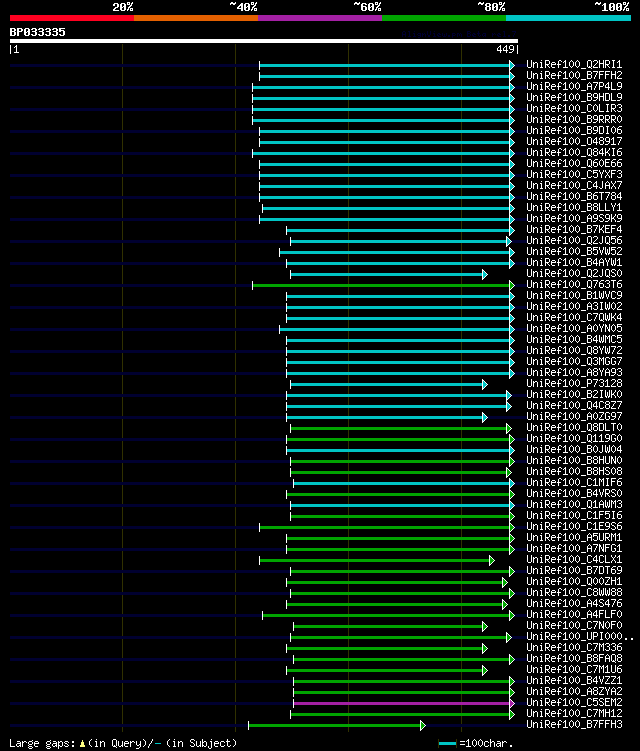The image size is (640, 751).
Task: Open the UniRef100_B9DI06 entry
Action: point(574,130)
